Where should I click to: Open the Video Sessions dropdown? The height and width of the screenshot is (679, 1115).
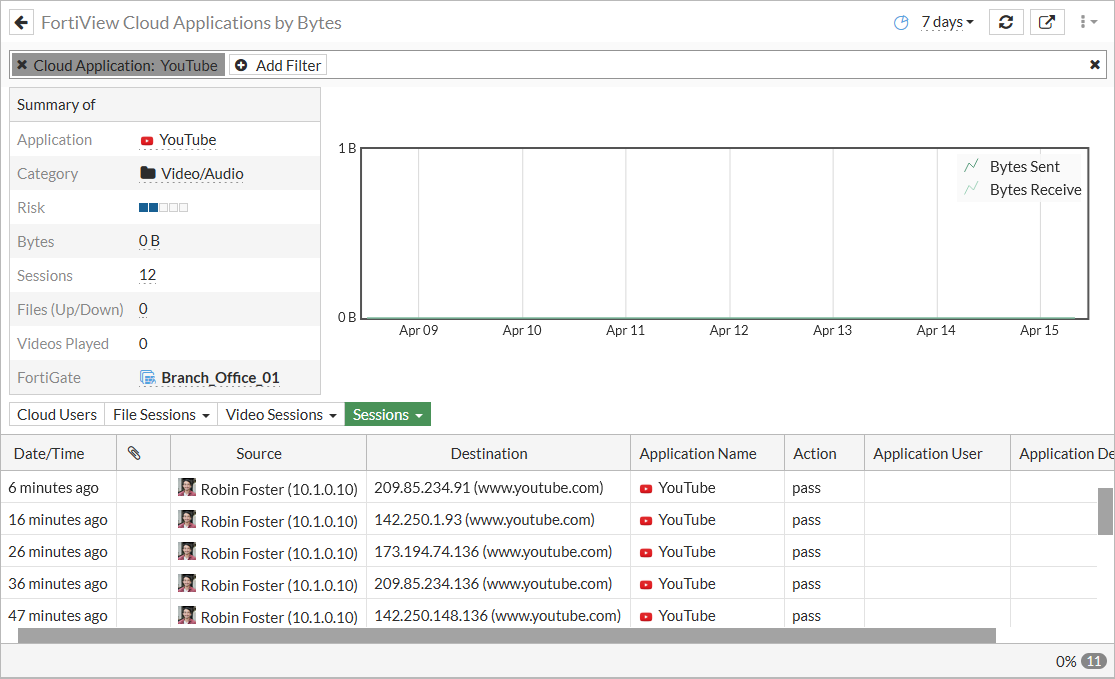tap(281, 415)
